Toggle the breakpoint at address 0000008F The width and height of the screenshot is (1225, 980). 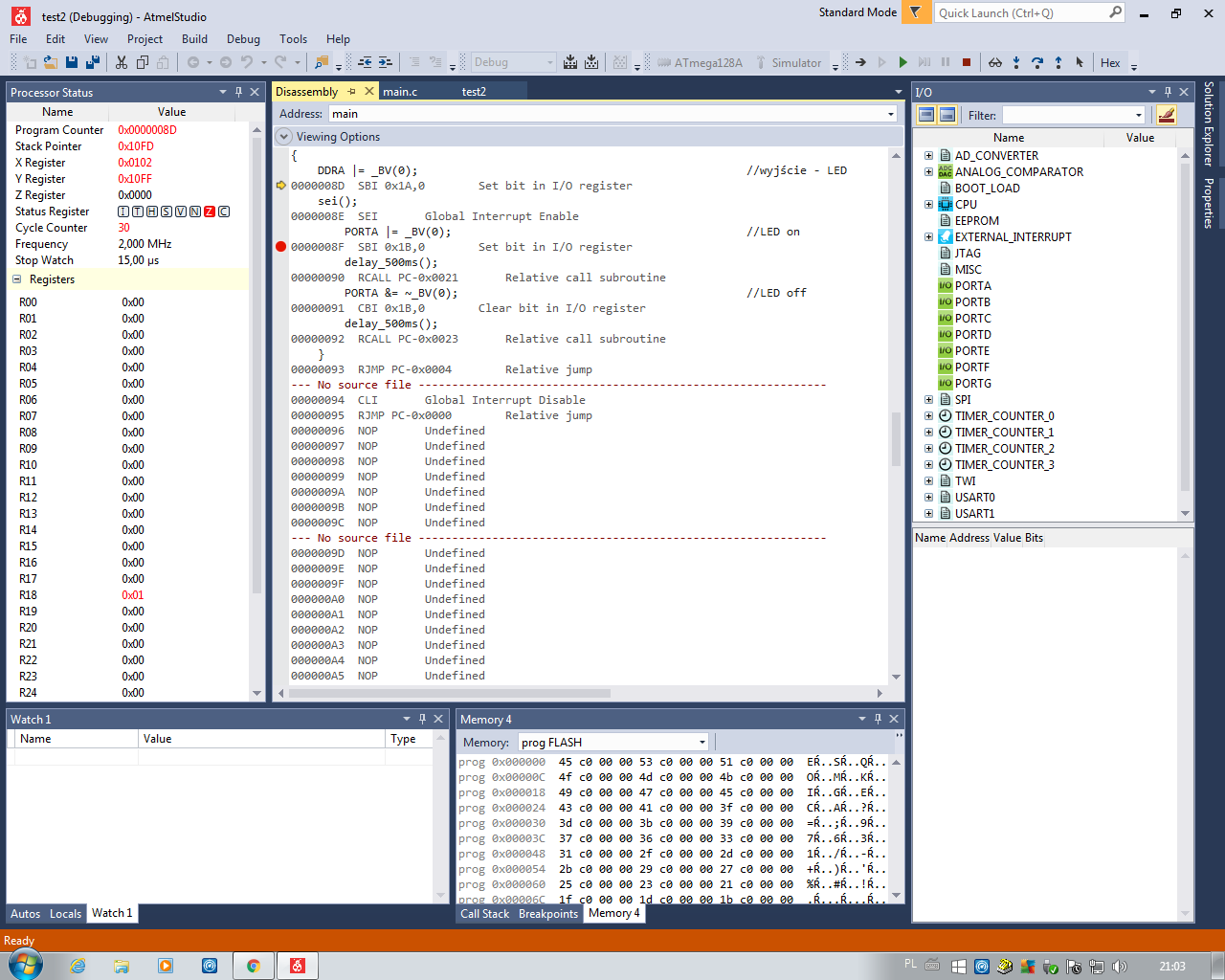[280, 247]
